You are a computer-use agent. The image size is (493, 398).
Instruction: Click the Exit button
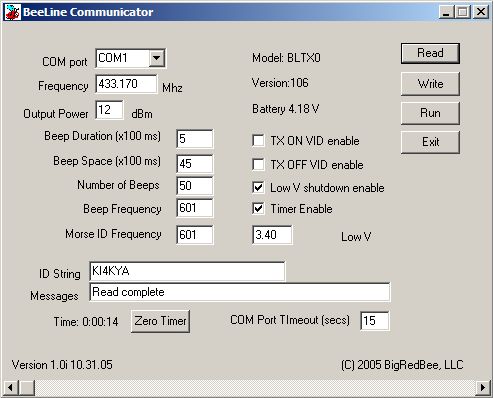click(x=430, y=142)
